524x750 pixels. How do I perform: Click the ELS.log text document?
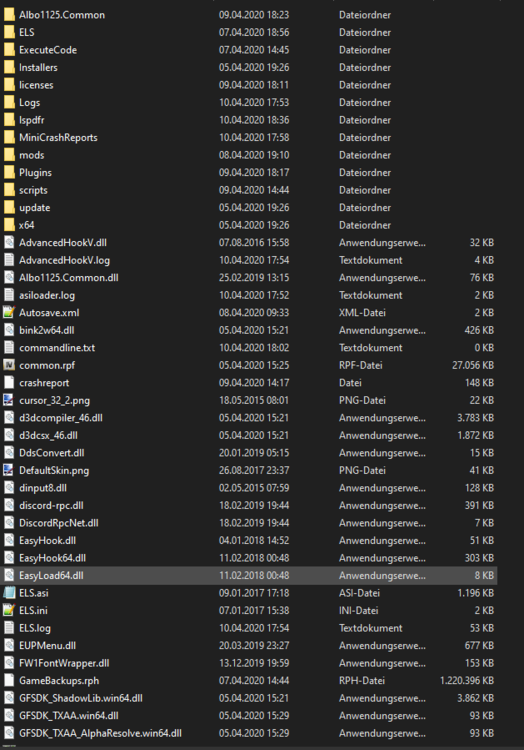[35, 628]
